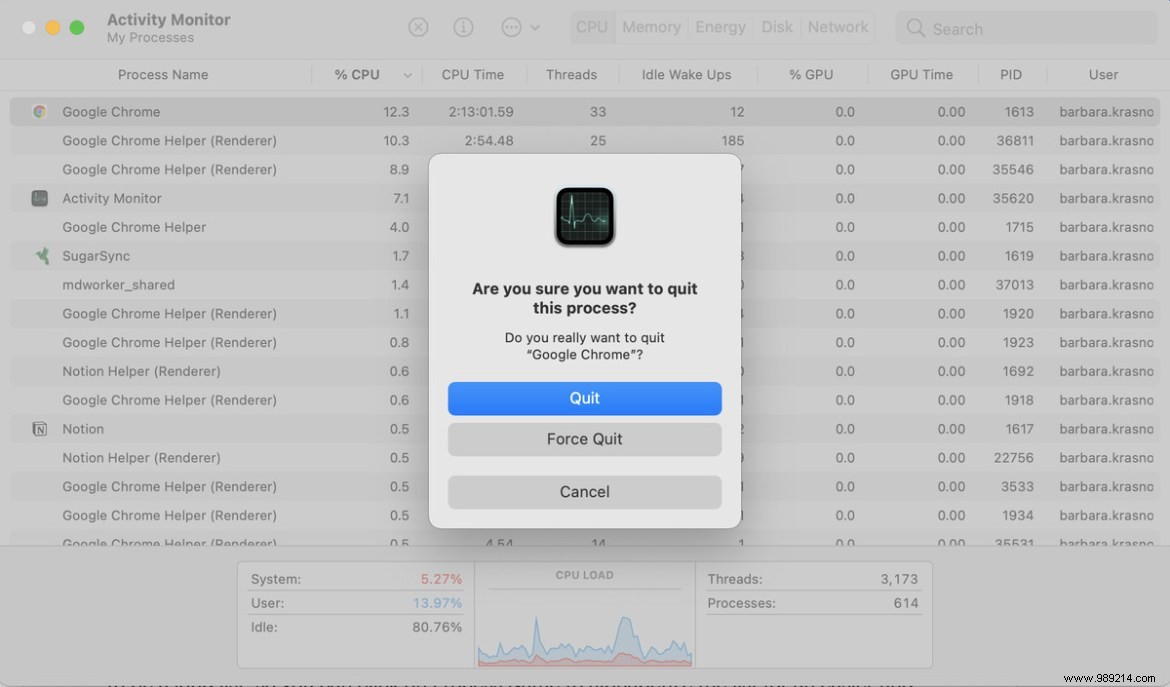Switch to the Memory tab
Screen dimensions: 1170x687
(650, 27)
